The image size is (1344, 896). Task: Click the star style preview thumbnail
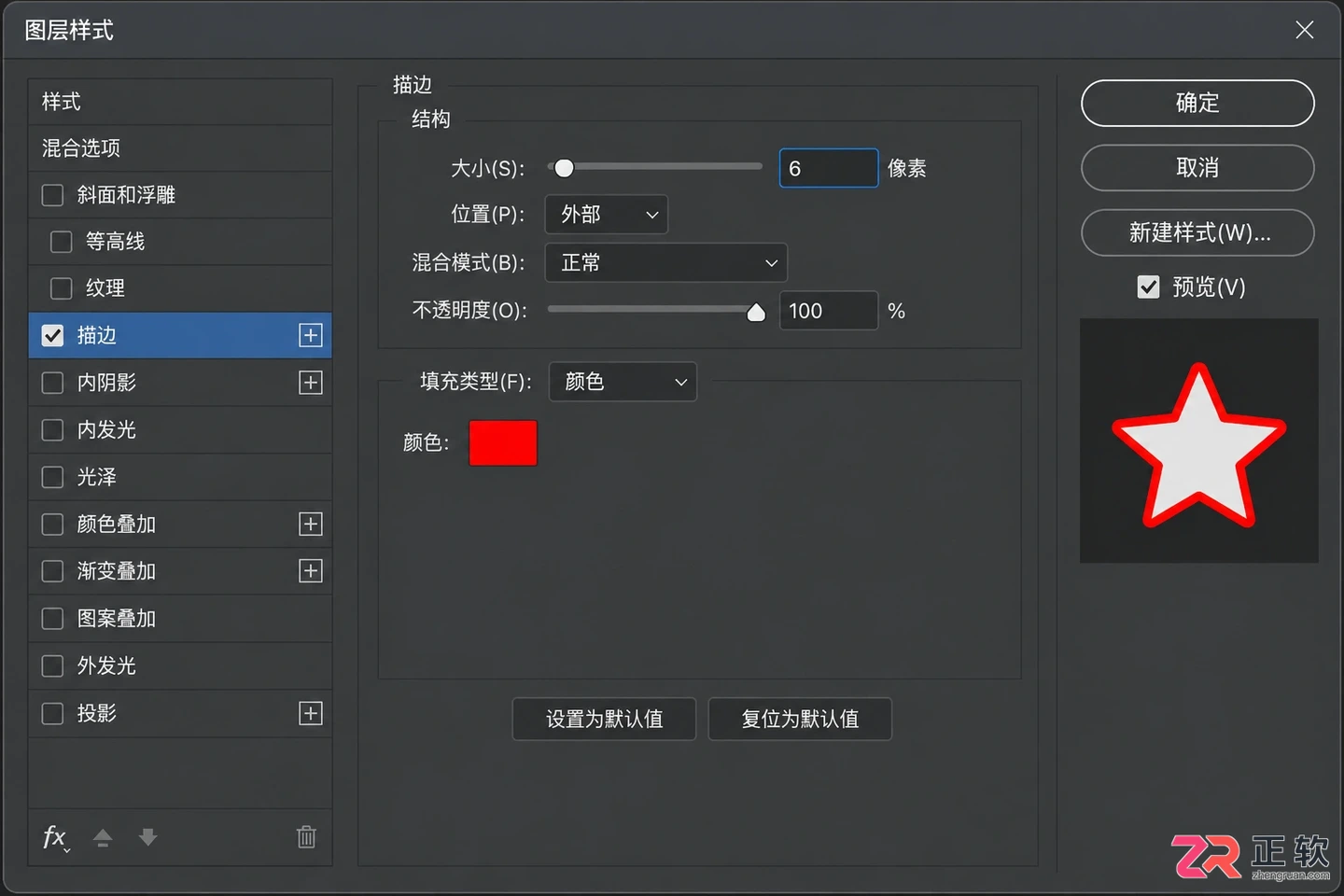coord(1199,441)
